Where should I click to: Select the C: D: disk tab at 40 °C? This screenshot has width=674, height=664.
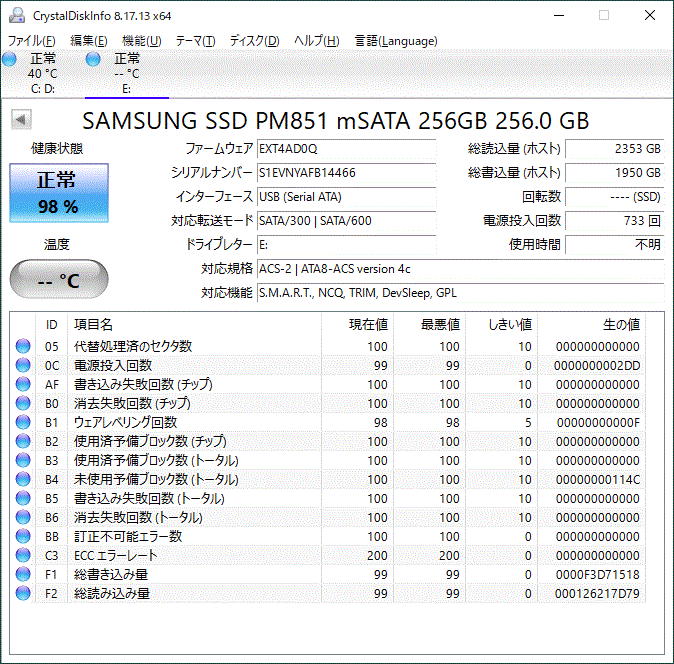(x=43, y=73)
